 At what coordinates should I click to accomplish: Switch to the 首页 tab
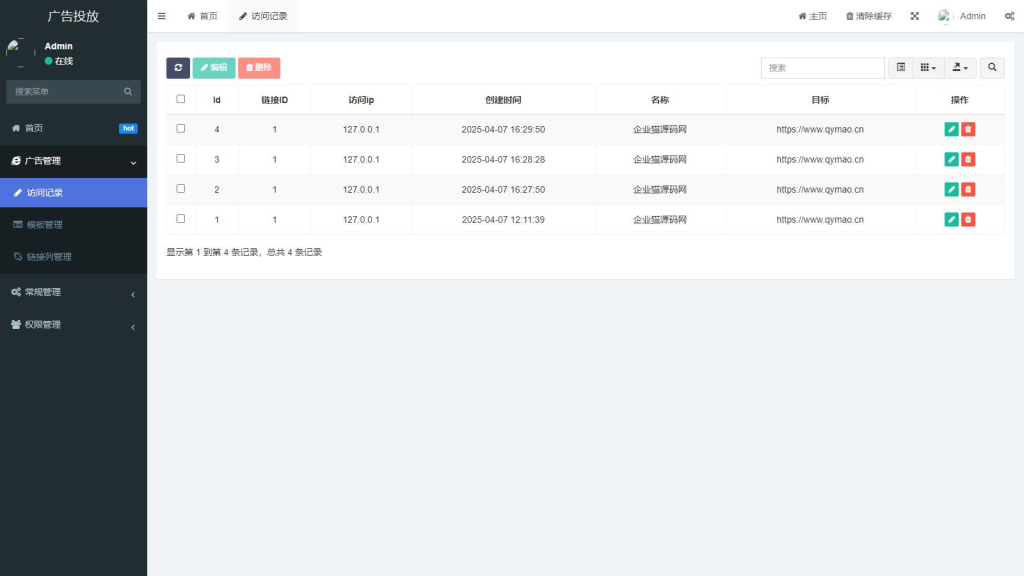pyautogui.click(x=202, y=16)
